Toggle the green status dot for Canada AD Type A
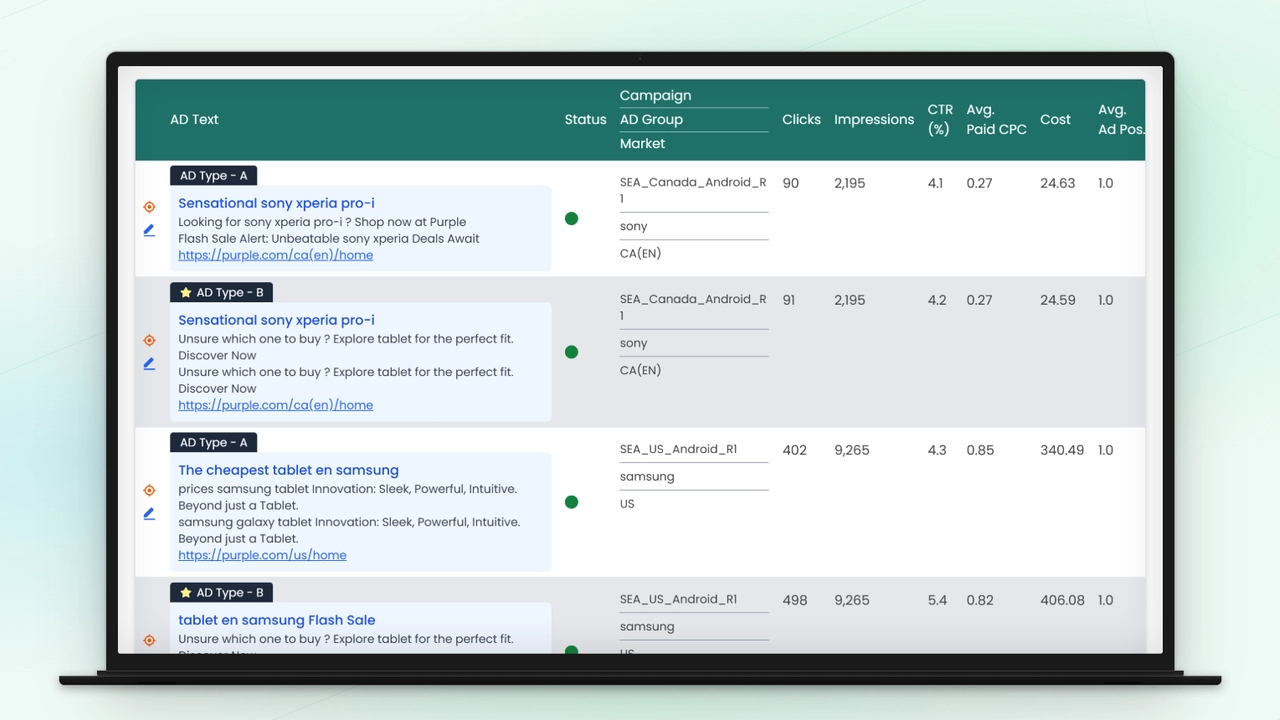The width and height of the screenshot is (1280, 720). 571,219
